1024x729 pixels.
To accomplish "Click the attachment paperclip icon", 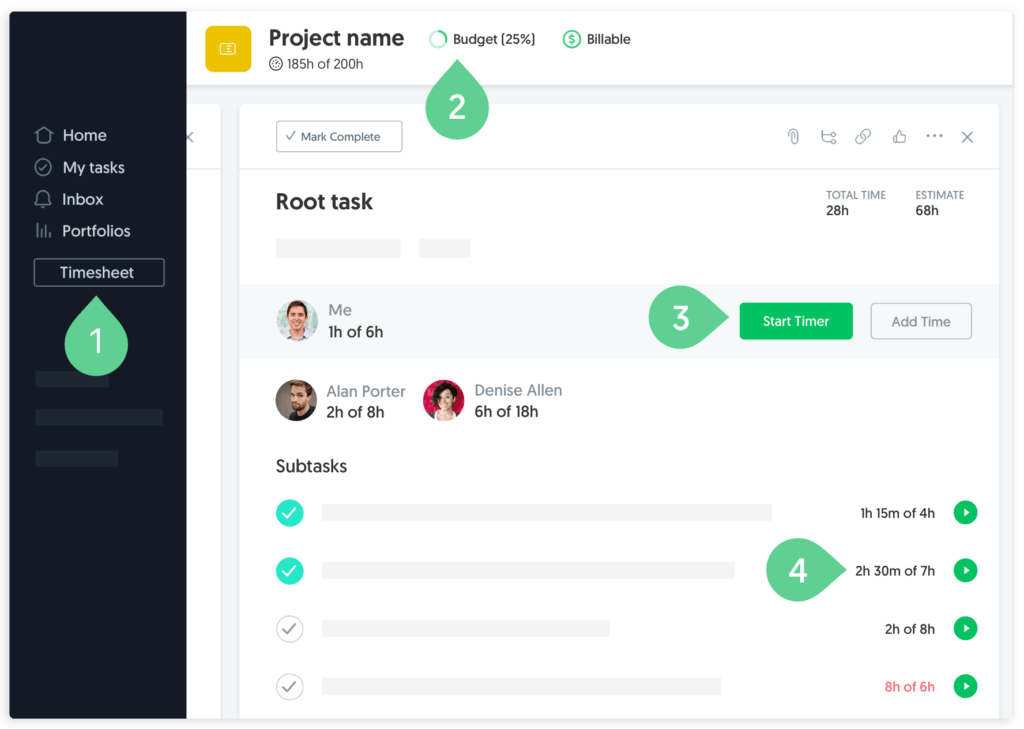I will click(793, 137).
